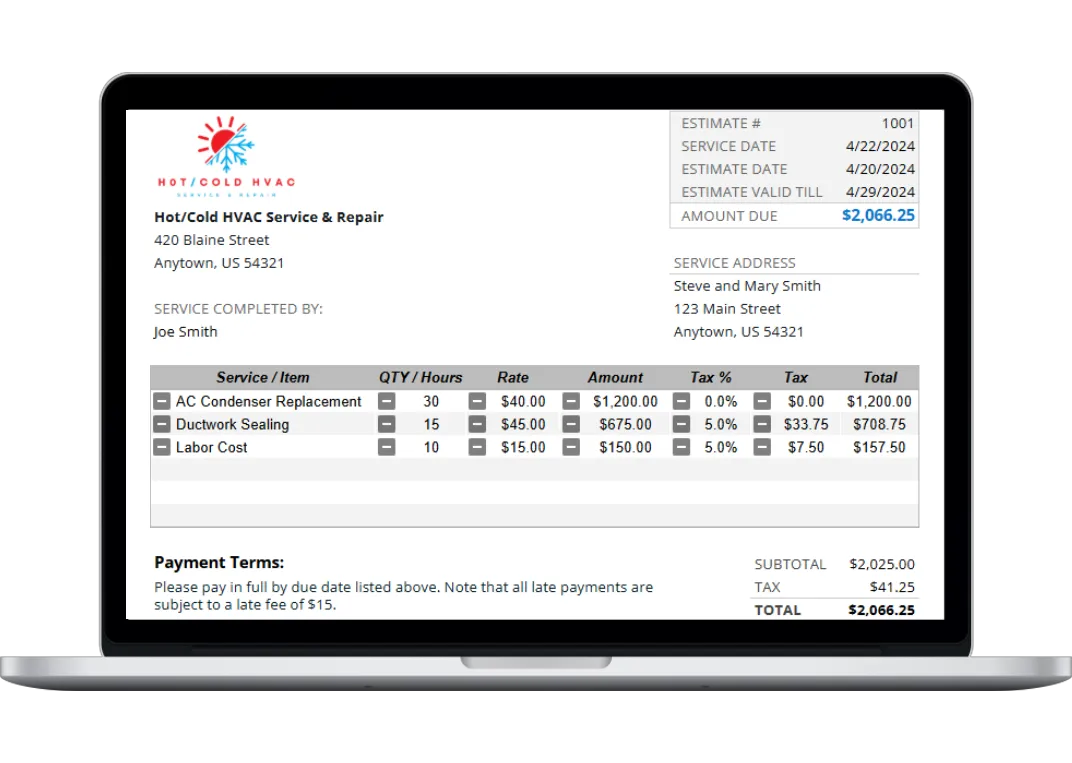Click the minus icon beside Labor Cost quantity 10

click(x=388, y=447)
